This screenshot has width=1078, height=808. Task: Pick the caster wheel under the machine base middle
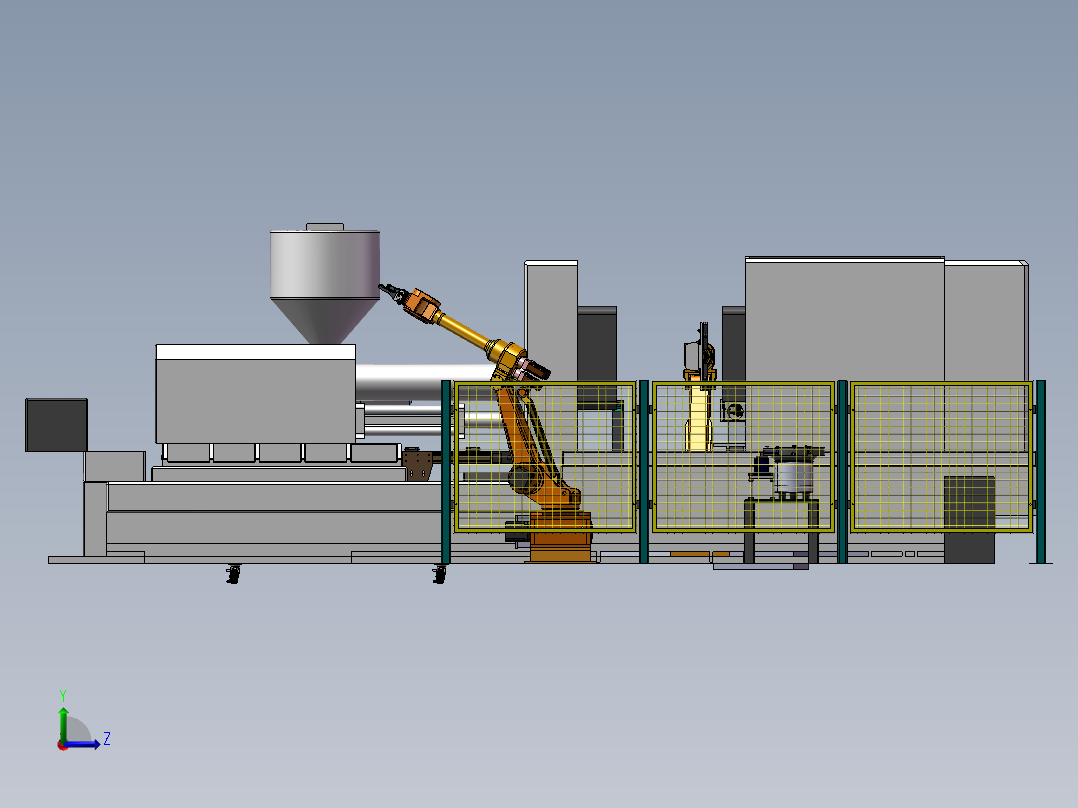[234, 574]
